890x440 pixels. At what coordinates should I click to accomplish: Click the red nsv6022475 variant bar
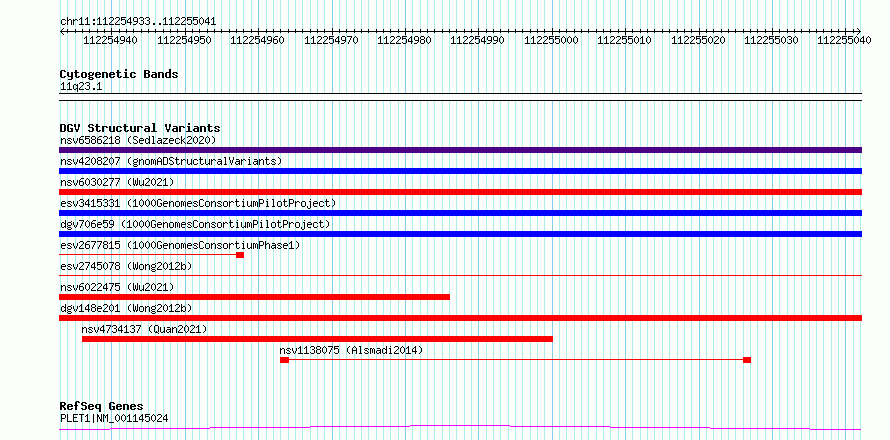pyautogui.click(x=254, y=297)
